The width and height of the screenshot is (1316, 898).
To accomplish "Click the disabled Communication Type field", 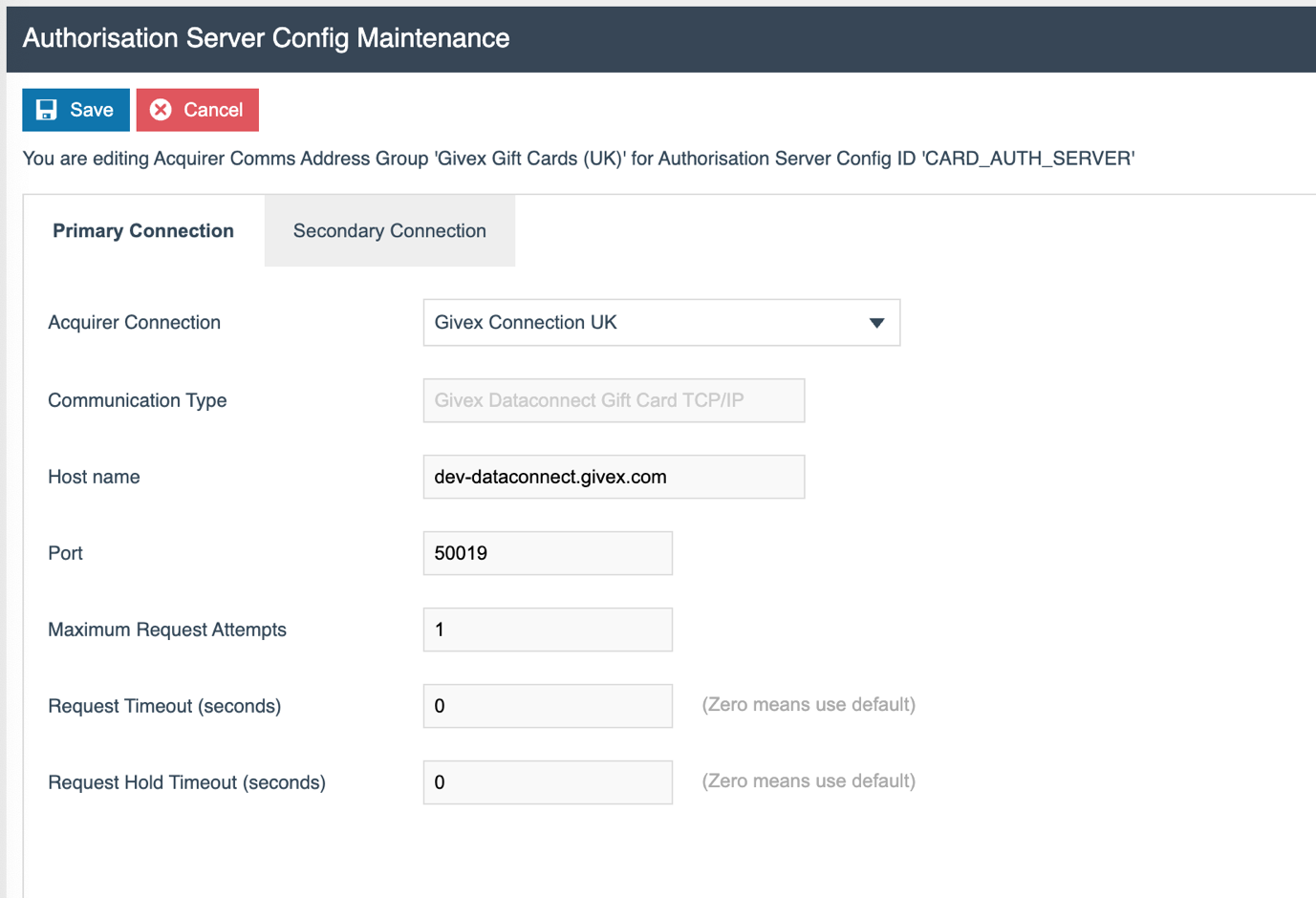I will point(612,399).
